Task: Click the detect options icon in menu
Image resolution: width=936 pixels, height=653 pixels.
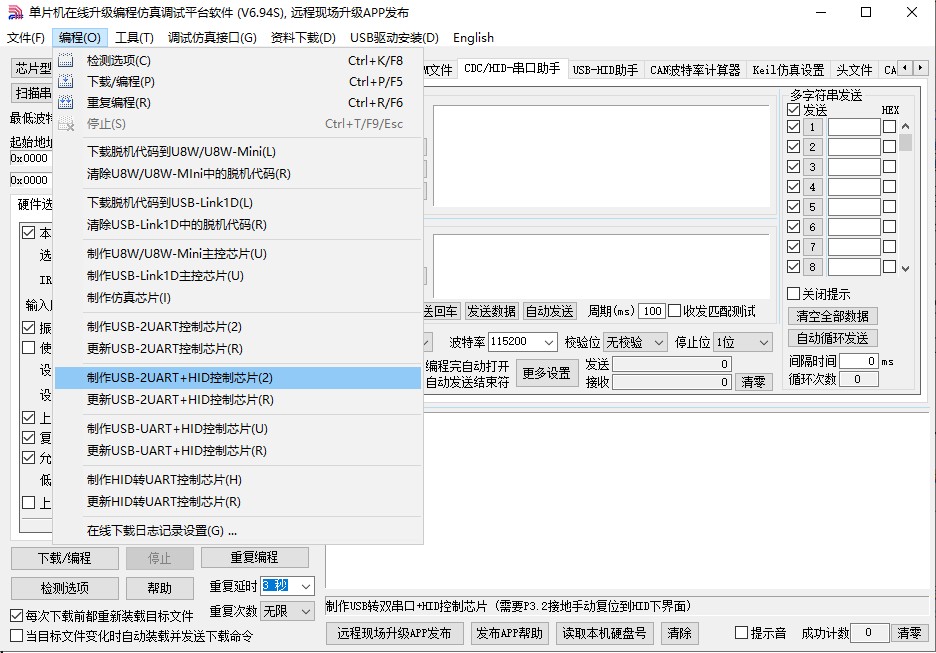Action: (66, 60)
